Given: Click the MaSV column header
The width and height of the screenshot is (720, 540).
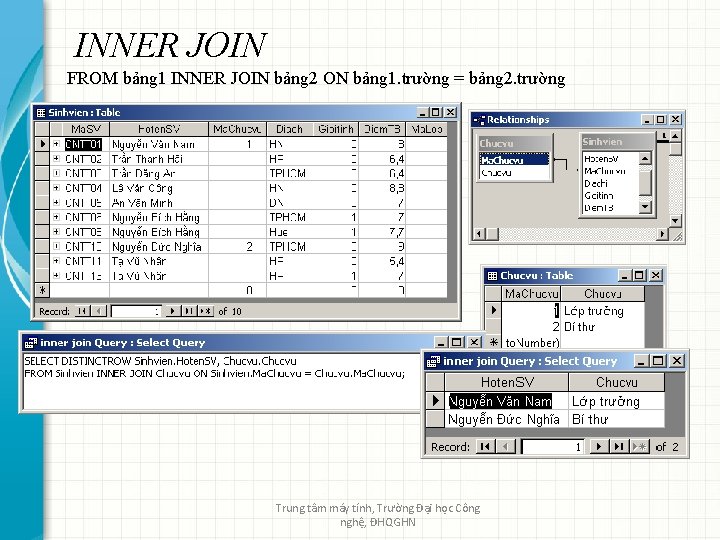Looking at the screenshot, I should click(x=86, y=129).
